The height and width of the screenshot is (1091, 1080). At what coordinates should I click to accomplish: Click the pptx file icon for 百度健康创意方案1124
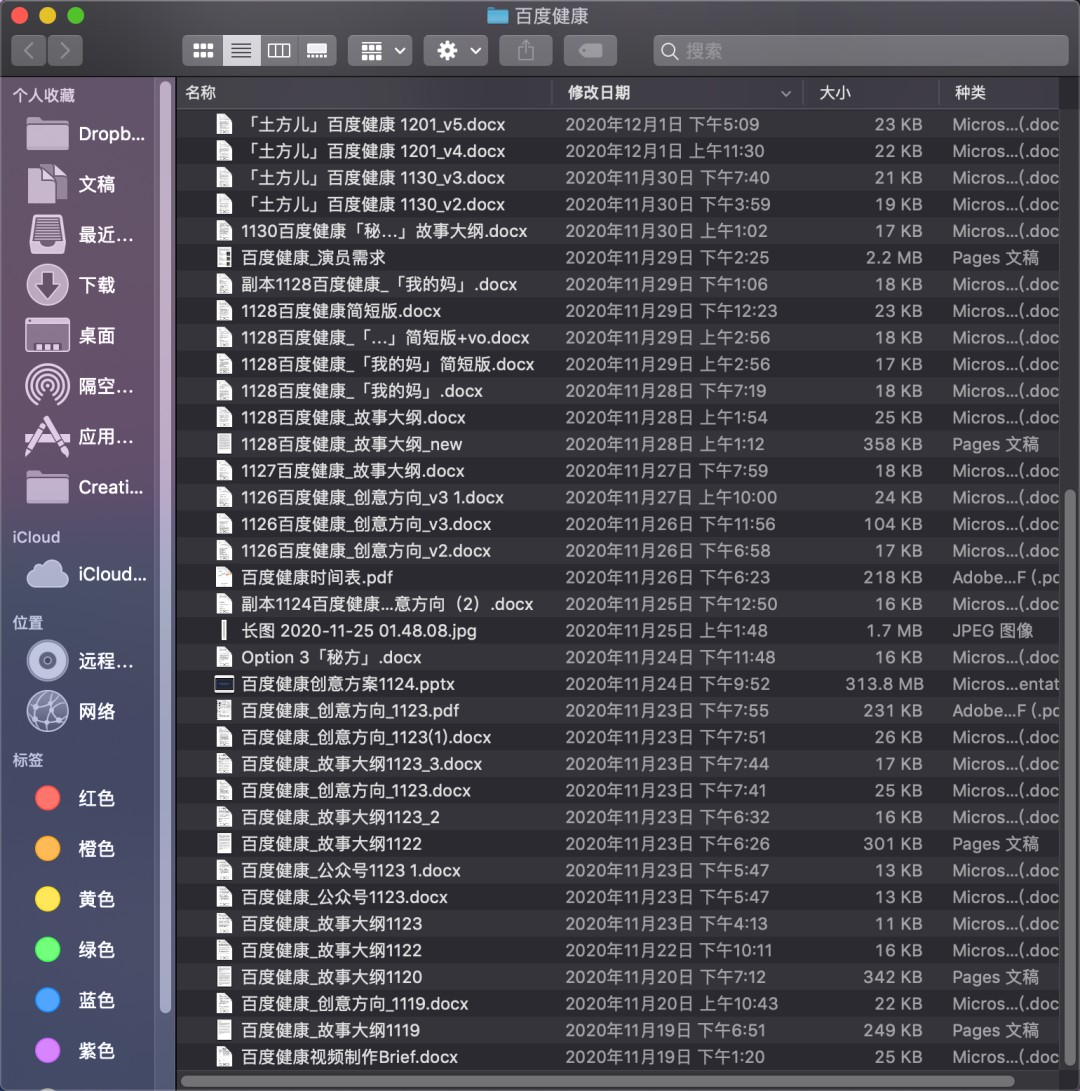(224, 684)
